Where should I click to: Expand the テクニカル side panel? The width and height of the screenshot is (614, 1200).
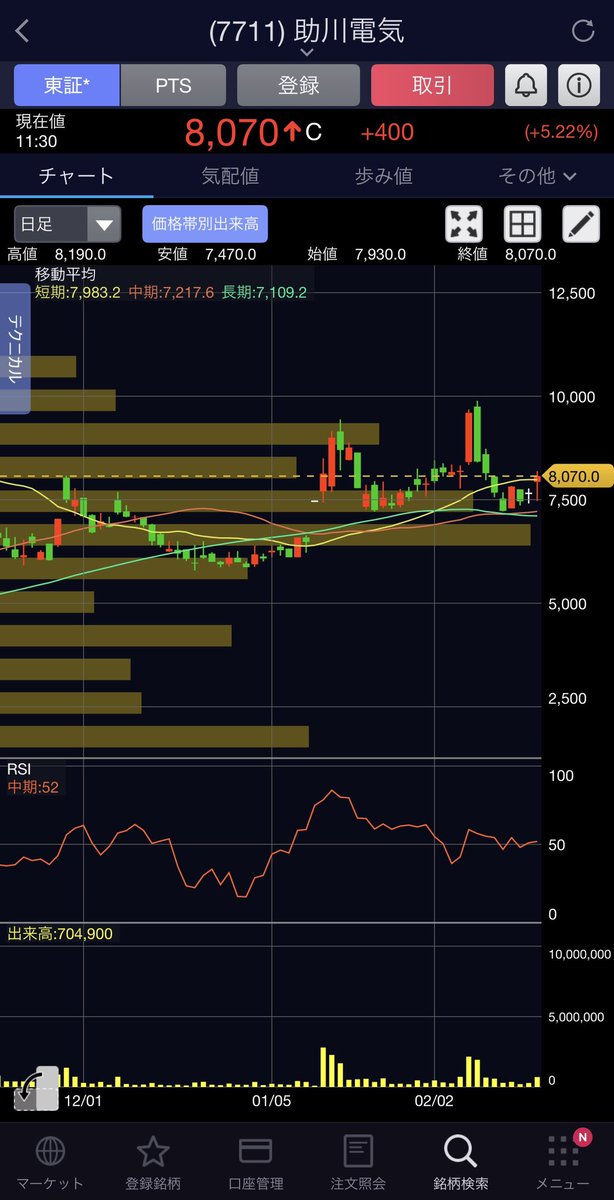tap(15, 347)
